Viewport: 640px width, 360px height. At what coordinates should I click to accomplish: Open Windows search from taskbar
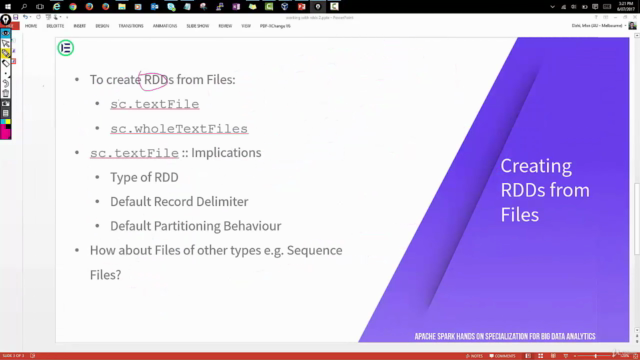point(24,7)
